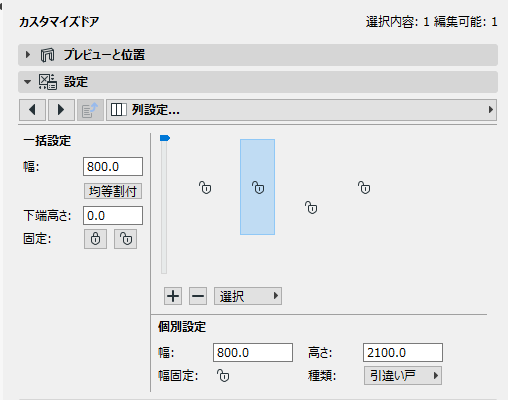Click the closed padlock icon beside 固定
The height and width of the screenshot is (400, 508).
95,239
